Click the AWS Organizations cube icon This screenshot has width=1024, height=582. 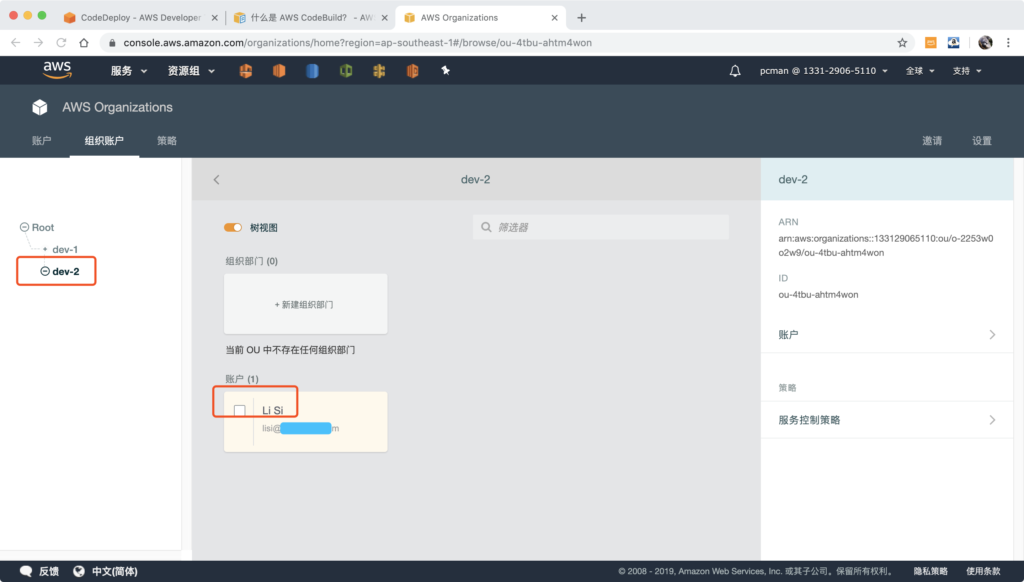click(x=40, y=107)
